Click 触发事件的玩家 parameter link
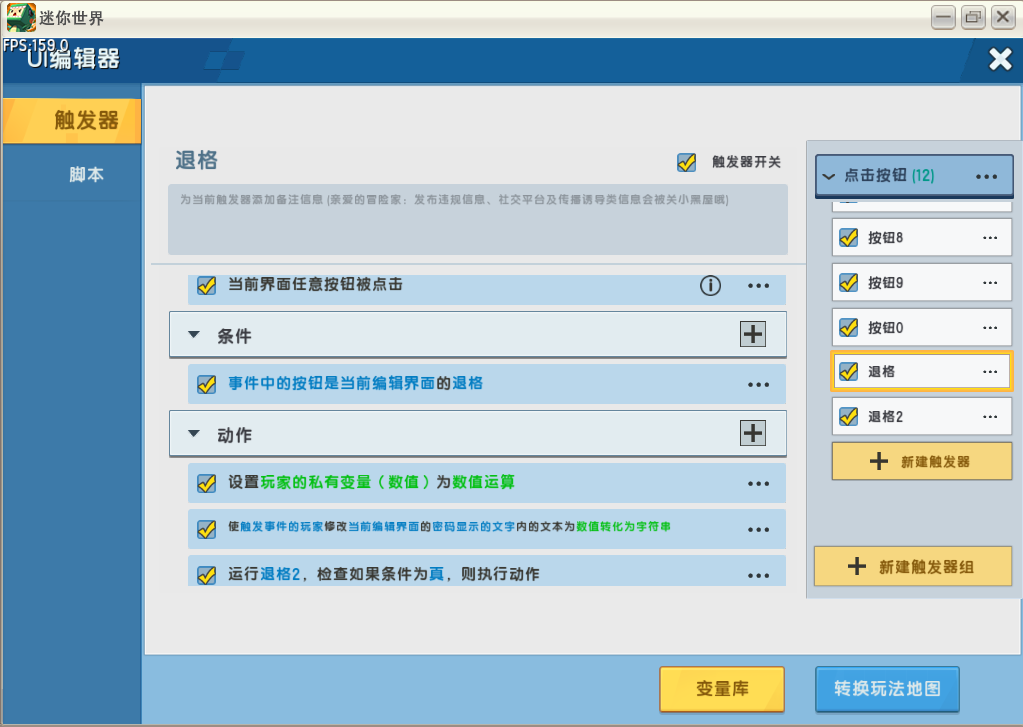 point(282,527)
